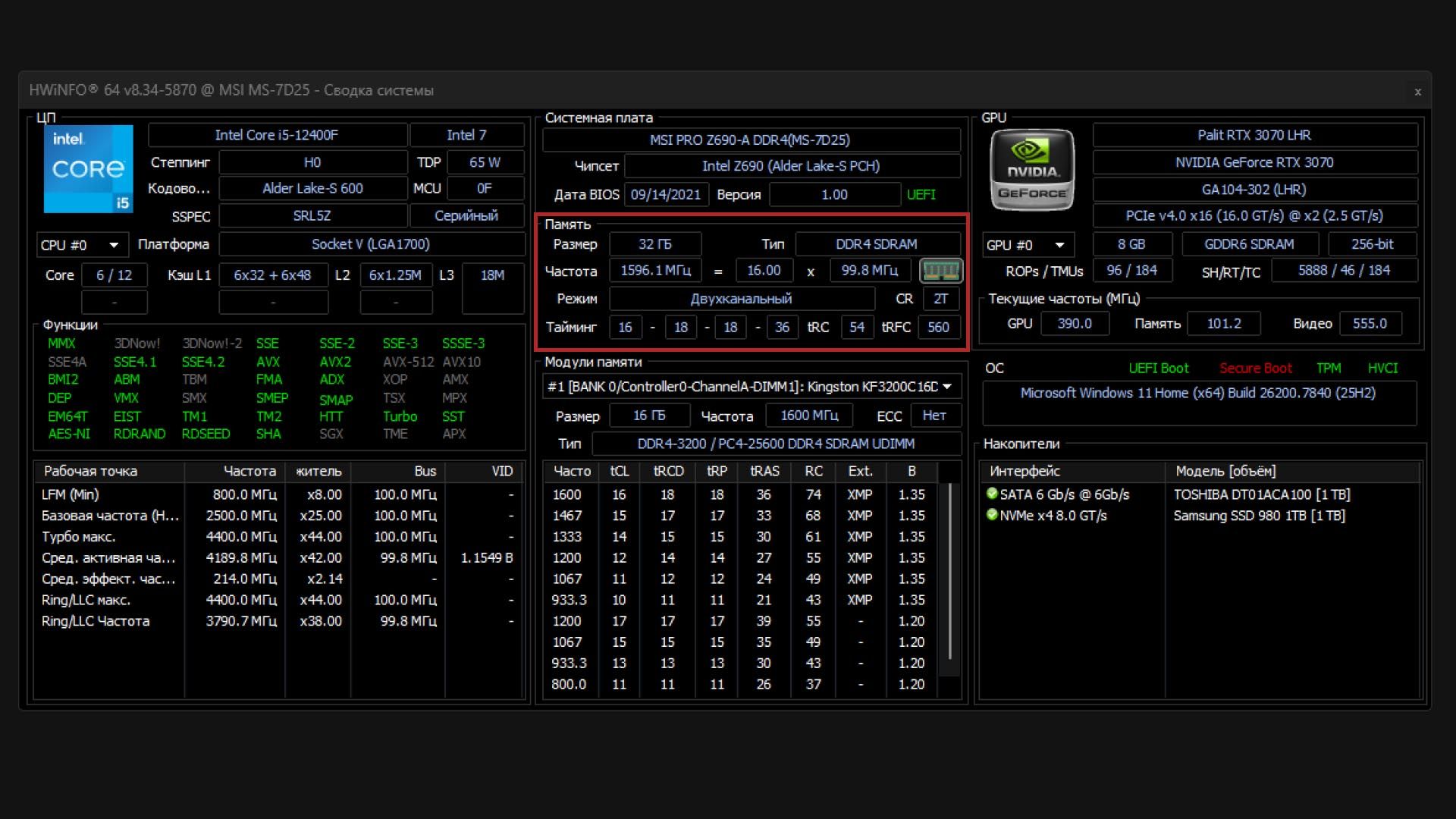Select the Samsung SSD 980 1TB entry
Viewport: 1456px width, 819px height.
click(x=1259, y=516)
